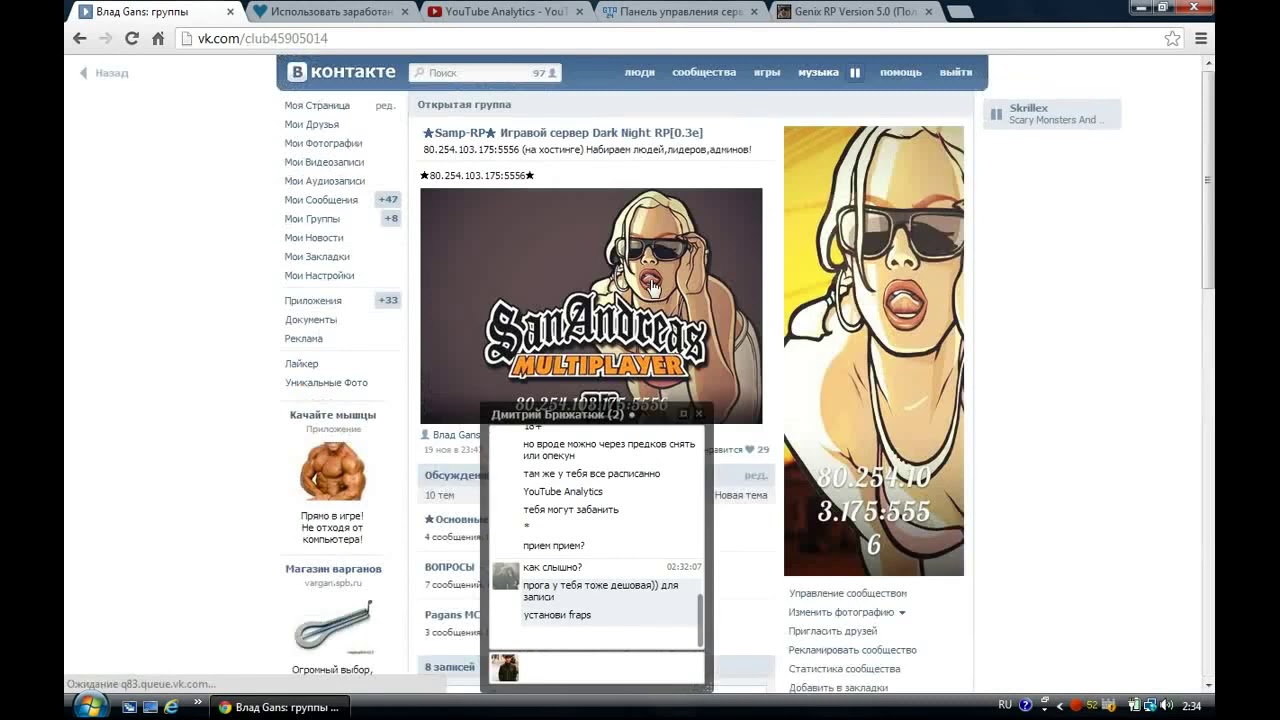Pause the Skrillex track in the player widget
1280x720 pixels.
[x=996, y=114]
